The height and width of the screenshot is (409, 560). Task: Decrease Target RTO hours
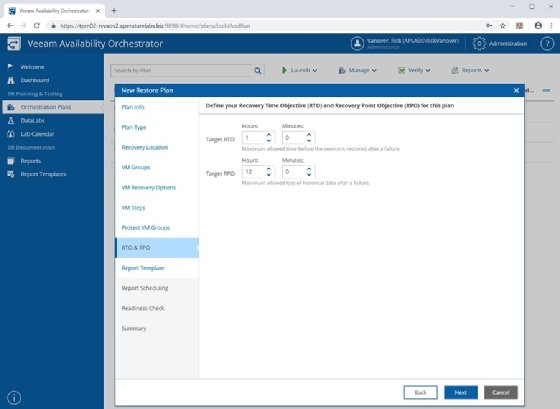pos(269,140)
